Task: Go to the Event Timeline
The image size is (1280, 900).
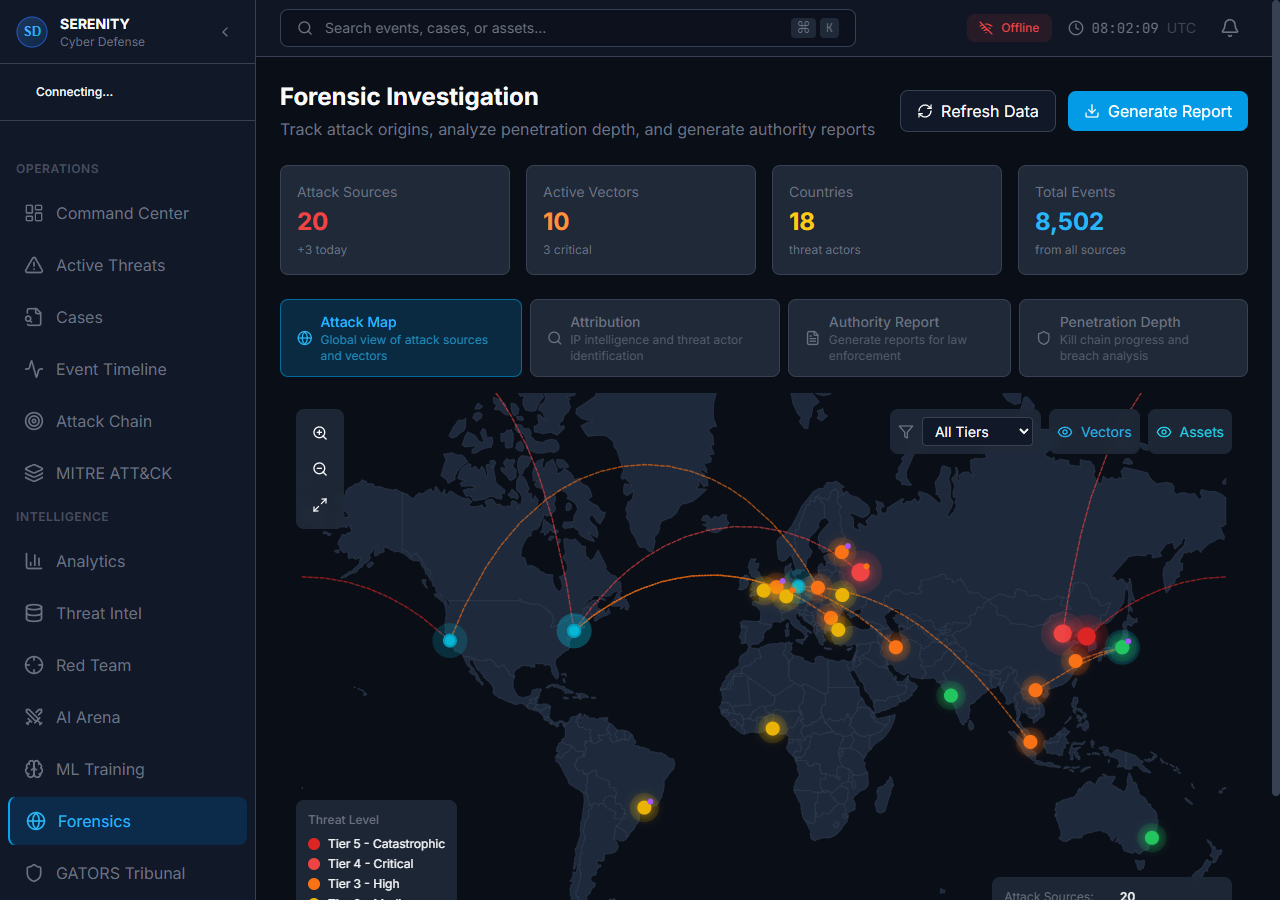Action: pos(113,369)
